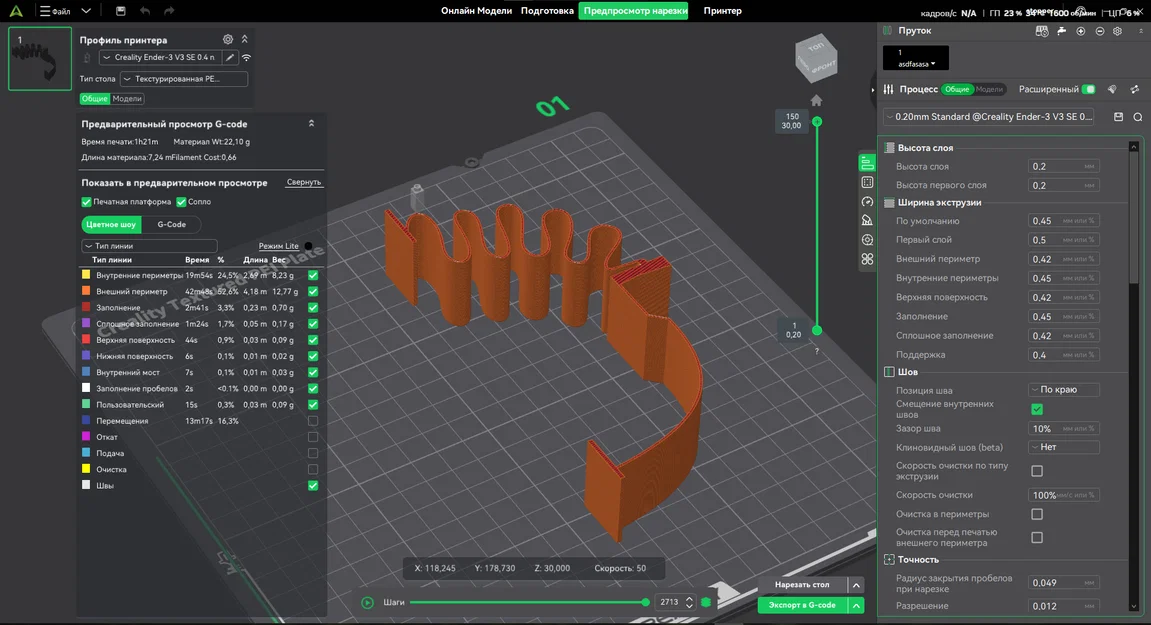Screen dimensions: 1151x625
Task: Hide Внутренние периметры line type
Action: 313,275
